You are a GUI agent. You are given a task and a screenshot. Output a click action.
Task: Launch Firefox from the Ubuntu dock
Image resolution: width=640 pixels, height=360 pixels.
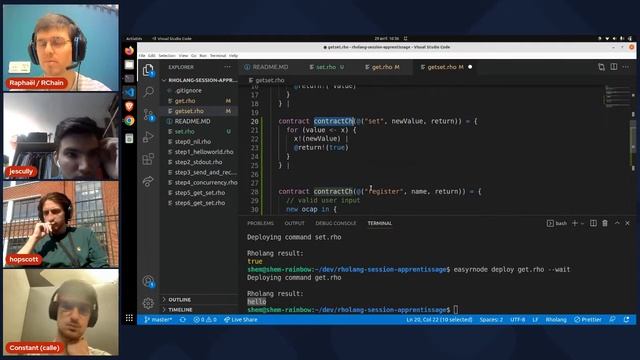coord(129,51)
